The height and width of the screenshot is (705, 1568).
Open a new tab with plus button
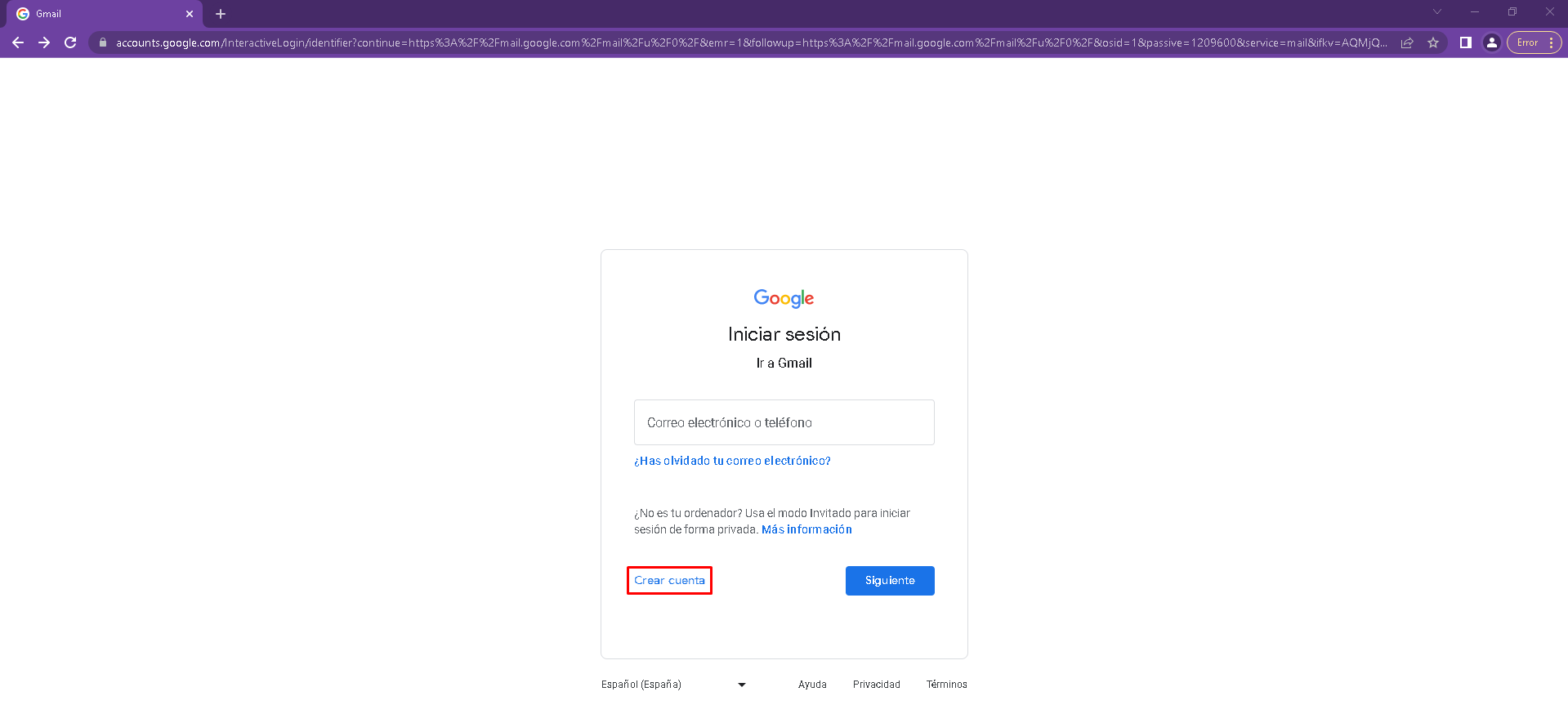221,14
